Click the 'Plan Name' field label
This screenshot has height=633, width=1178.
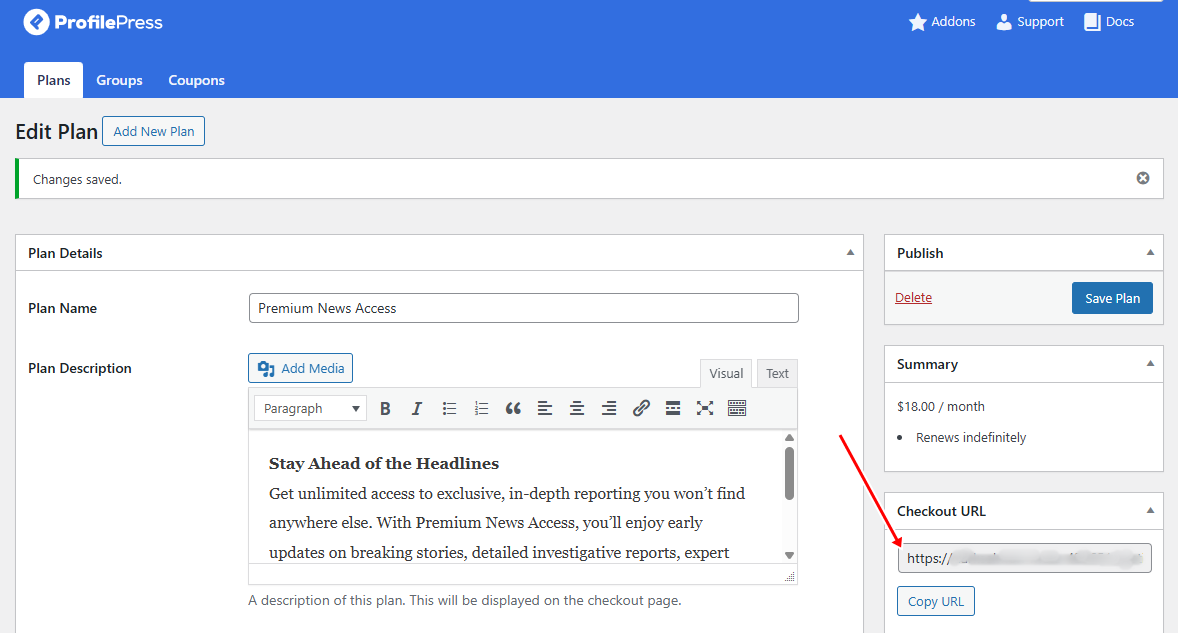click(62, 308)
